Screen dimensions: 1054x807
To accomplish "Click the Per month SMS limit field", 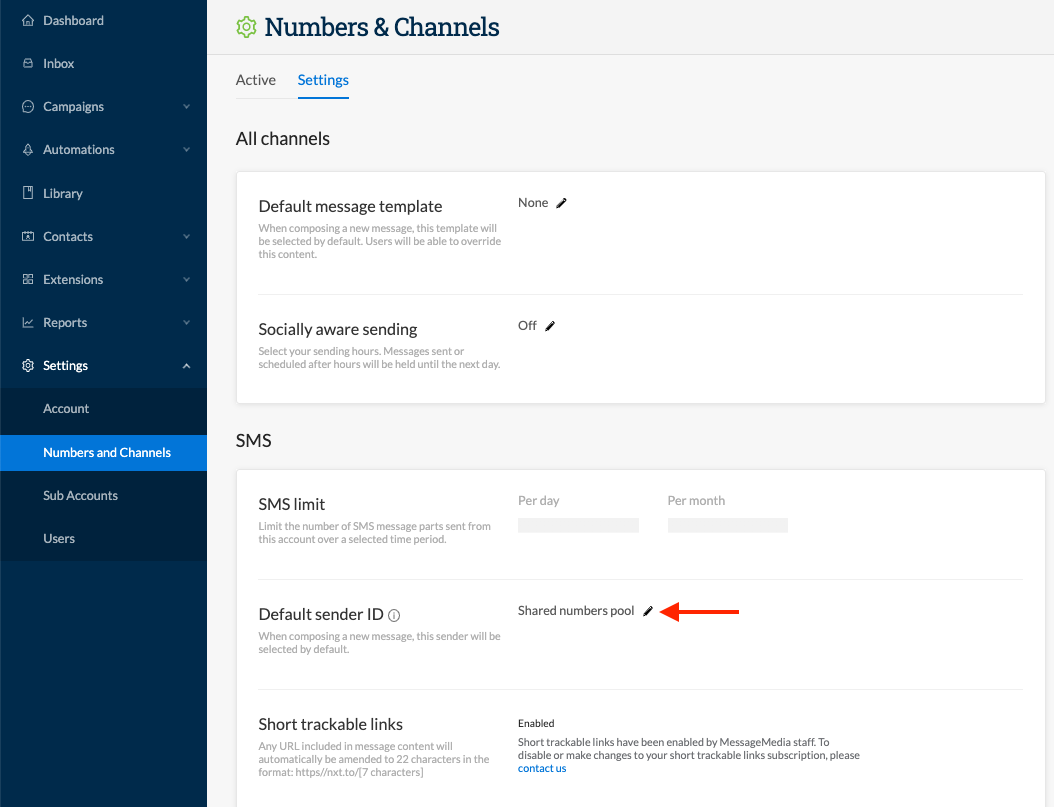I will tap(727, 525).
